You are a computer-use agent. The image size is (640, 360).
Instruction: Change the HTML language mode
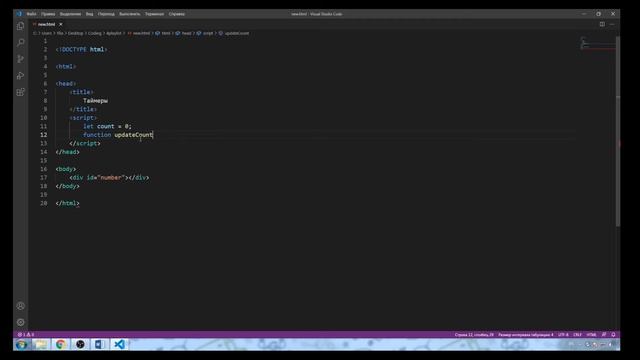[x=591, y=334]
